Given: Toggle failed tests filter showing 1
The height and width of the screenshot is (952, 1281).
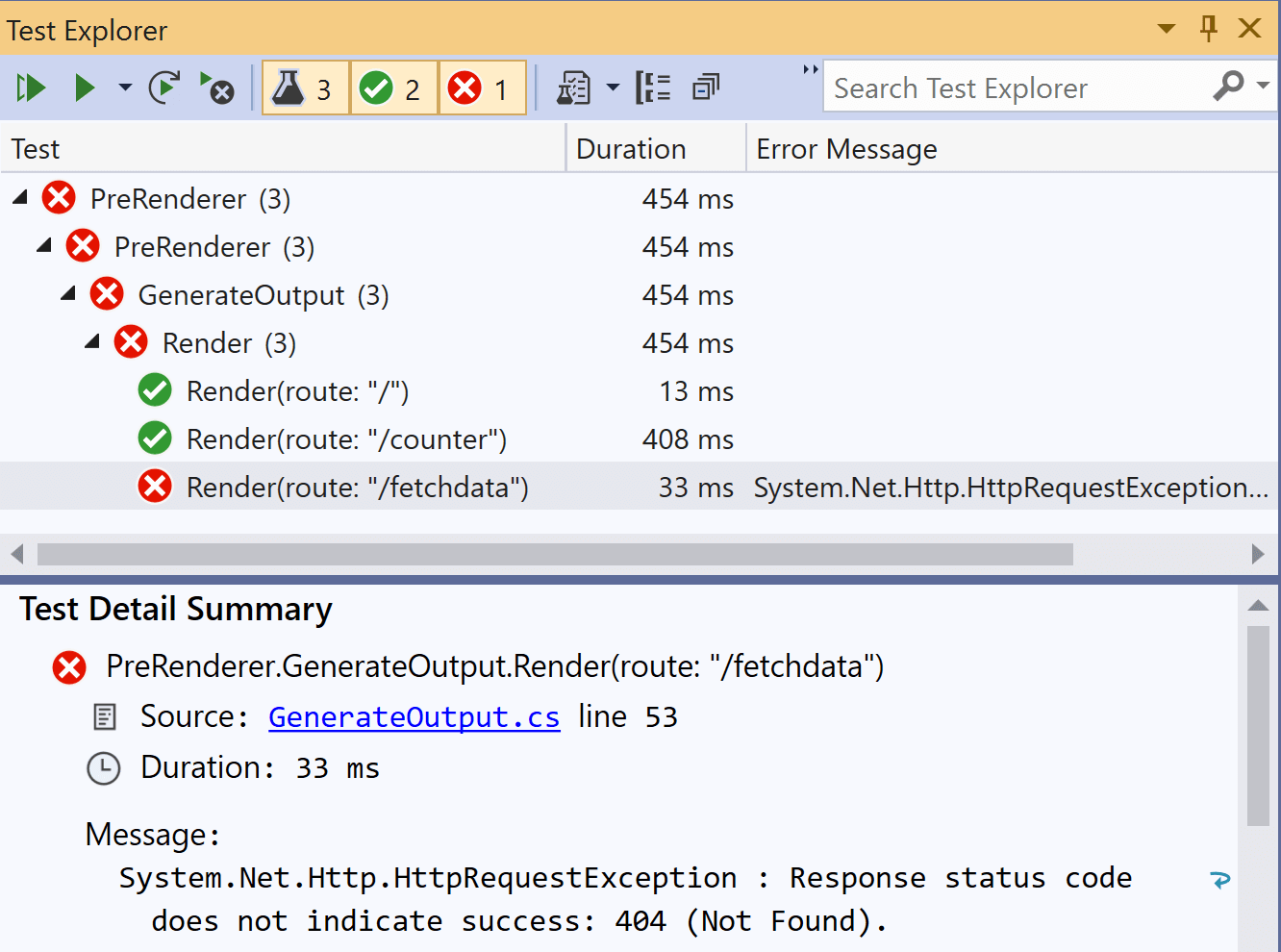Looking at the screenshot, I should tap(482, 88).
